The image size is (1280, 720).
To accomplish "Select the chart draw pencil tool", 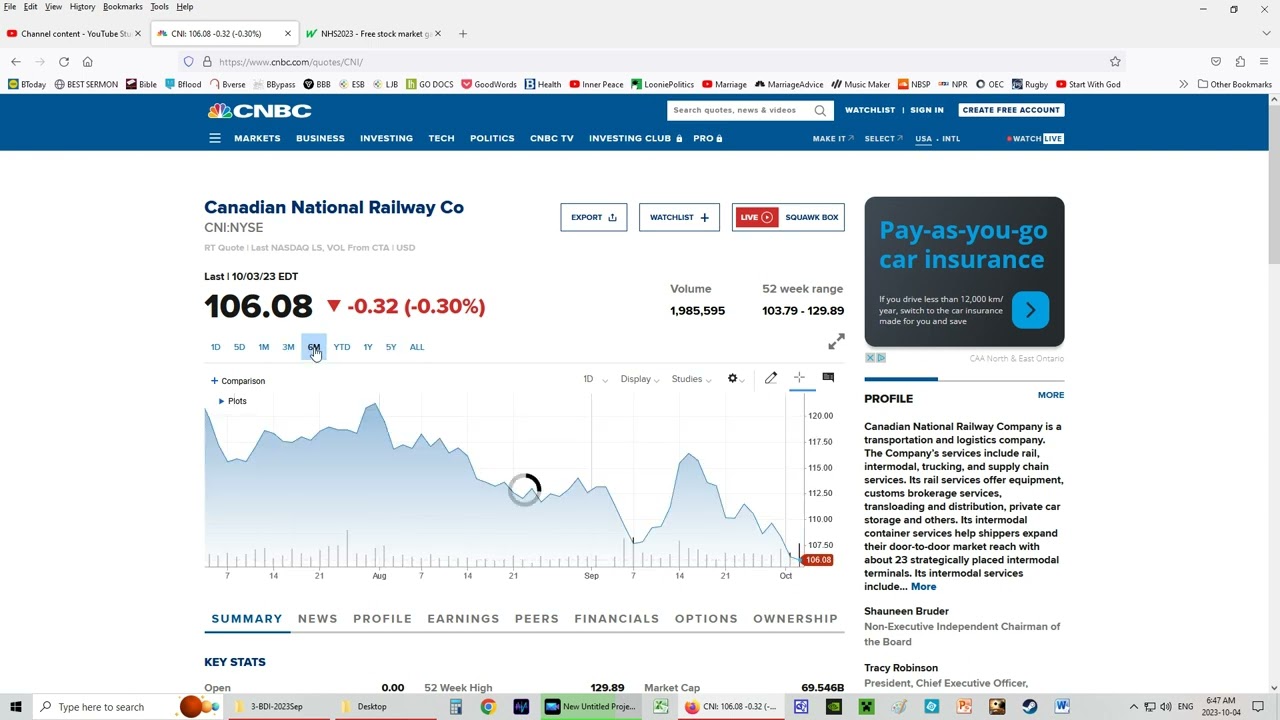I will click(x=771, y=378).
